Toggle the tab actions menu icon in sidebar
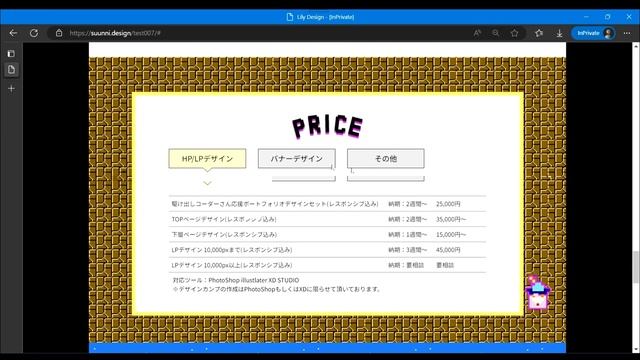The width and height of the screenshot is (640, 360). click(x=11, y=53)
